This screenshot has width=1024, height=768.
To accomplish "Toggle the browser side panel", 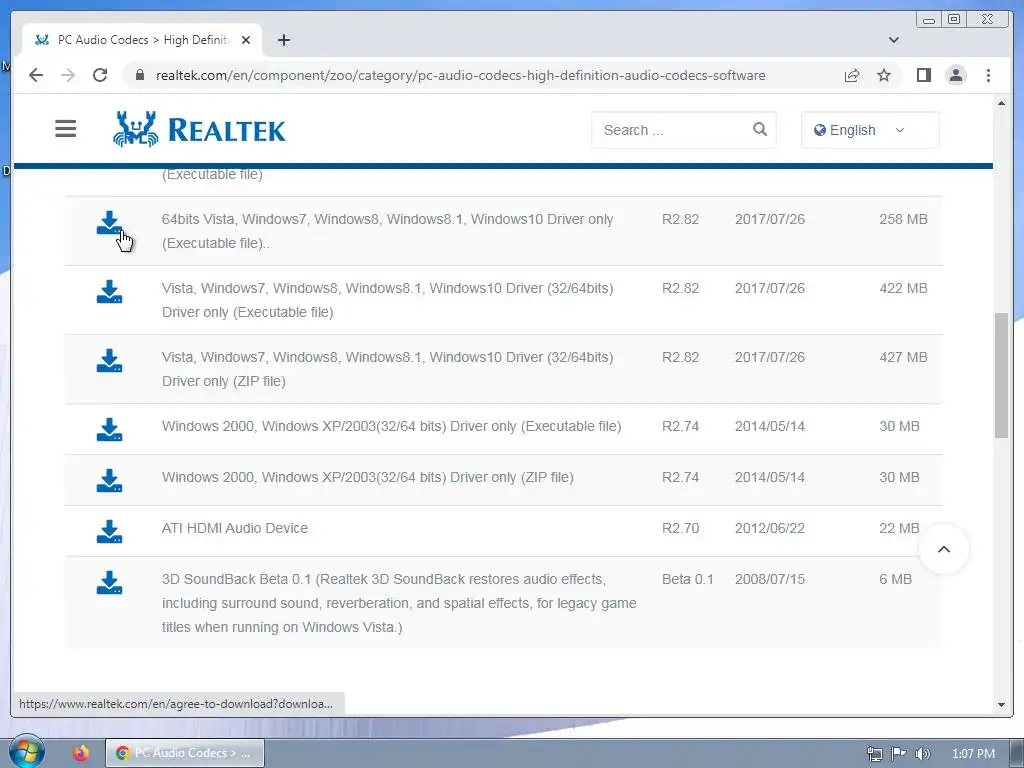I will [x=923, y=75].
